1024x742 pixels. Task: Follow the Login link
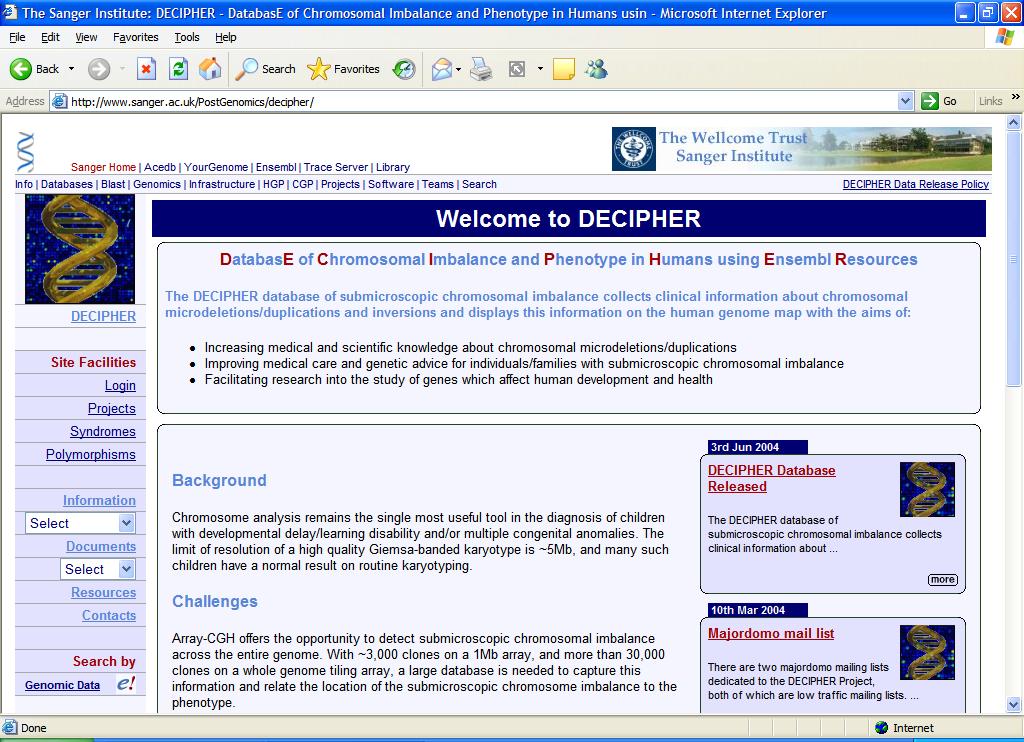pos(120,385)
